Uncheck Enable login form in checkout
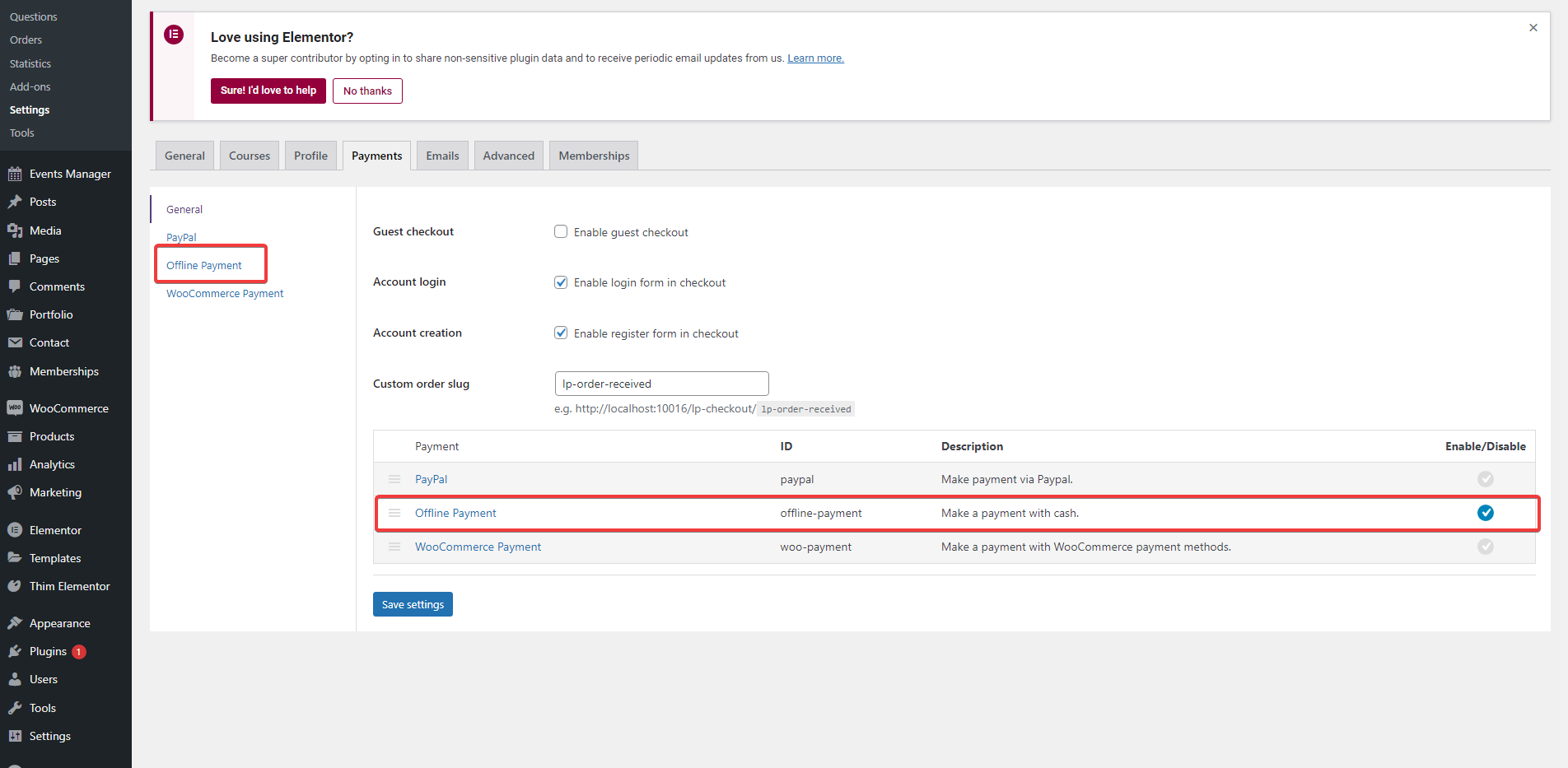The height and width of the screenshot is (768, 1568). 561,282
